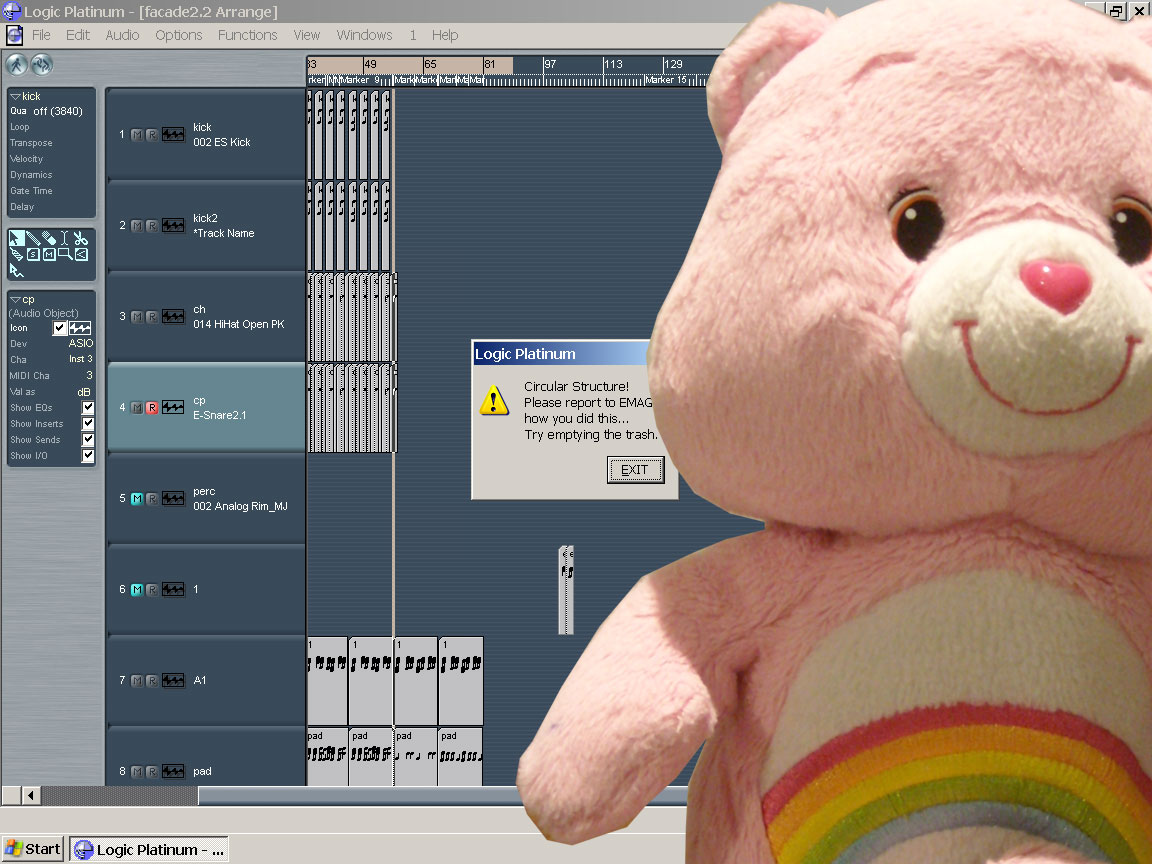Open the Functions menu
Viewport: 1152px width, 864px height.
tap(247, 35)
